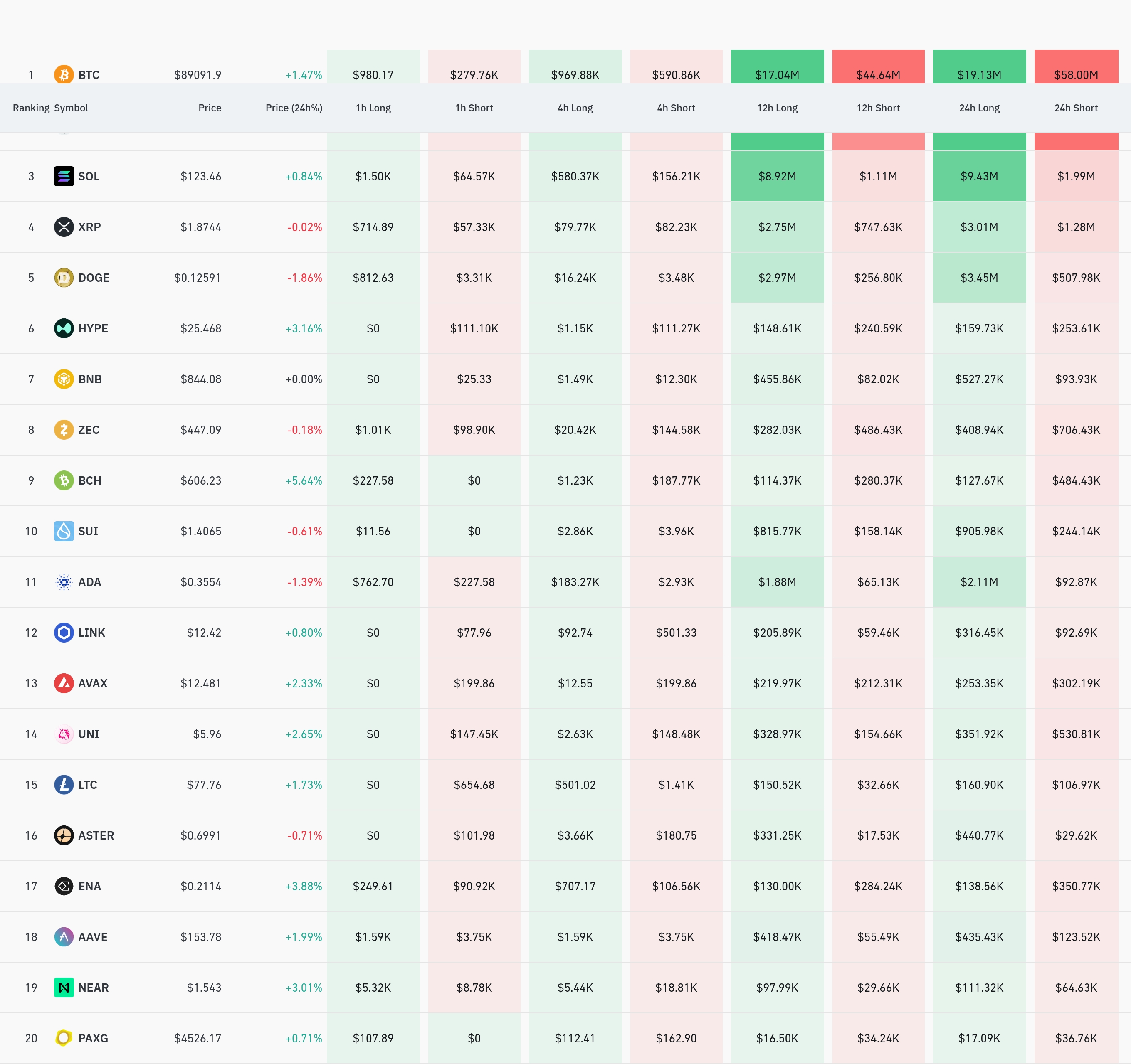1131x1064 pixels.
Task: Click the Chainlink LINK icon
Action: point(64,632)
